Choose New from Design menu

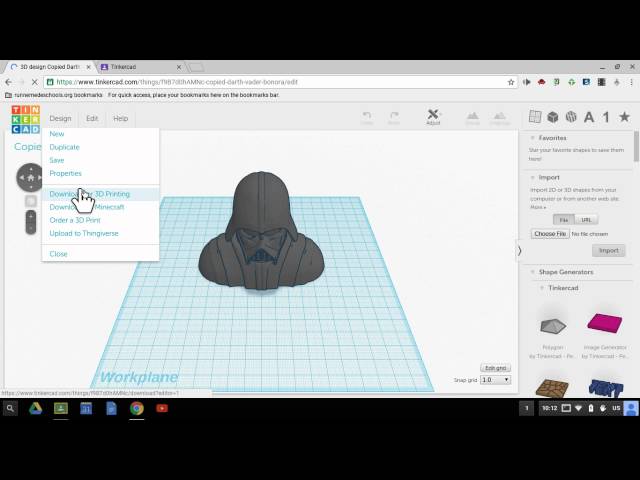100,134
